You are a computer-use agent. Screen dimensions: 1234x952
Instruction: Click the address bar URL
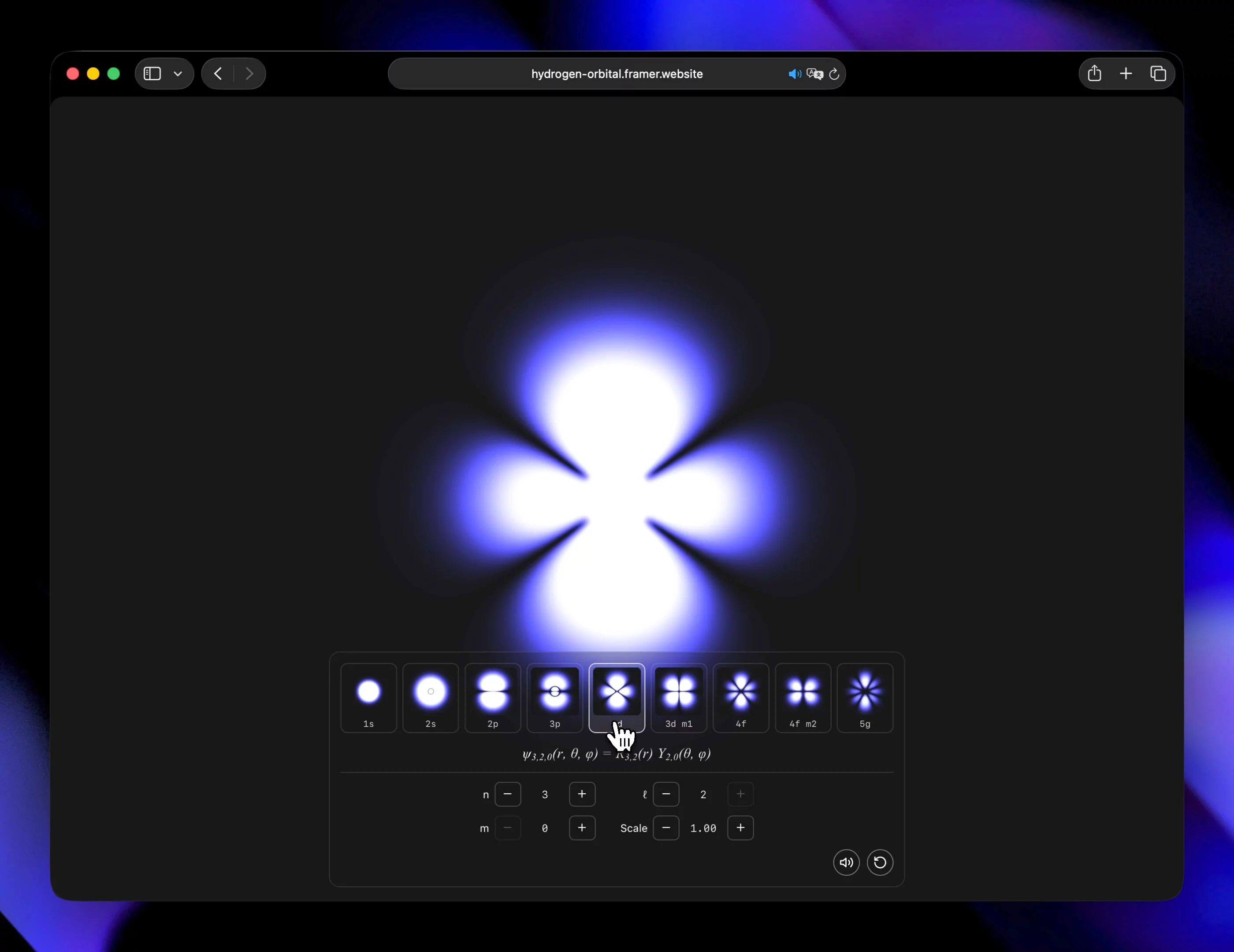[x=617, y=74]
